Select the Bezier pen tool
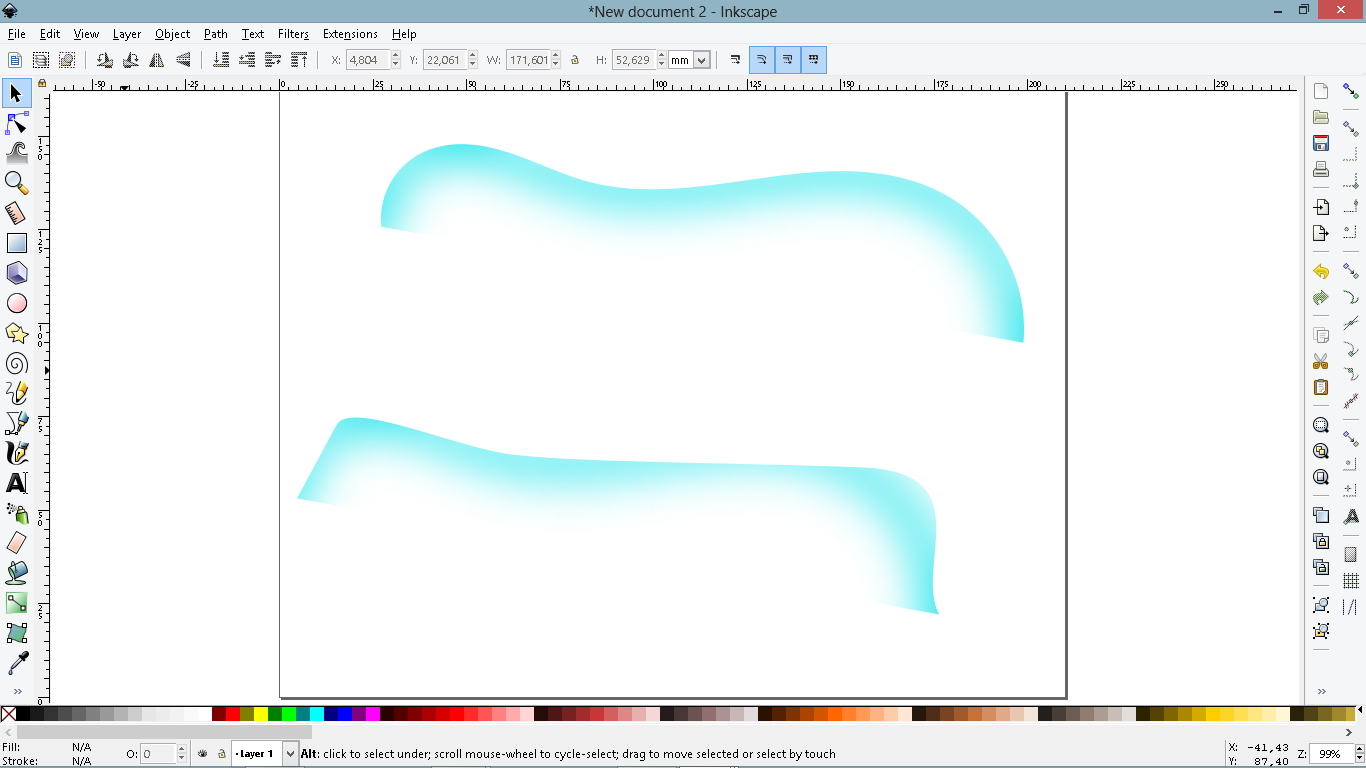 click(x=16, y=423)
